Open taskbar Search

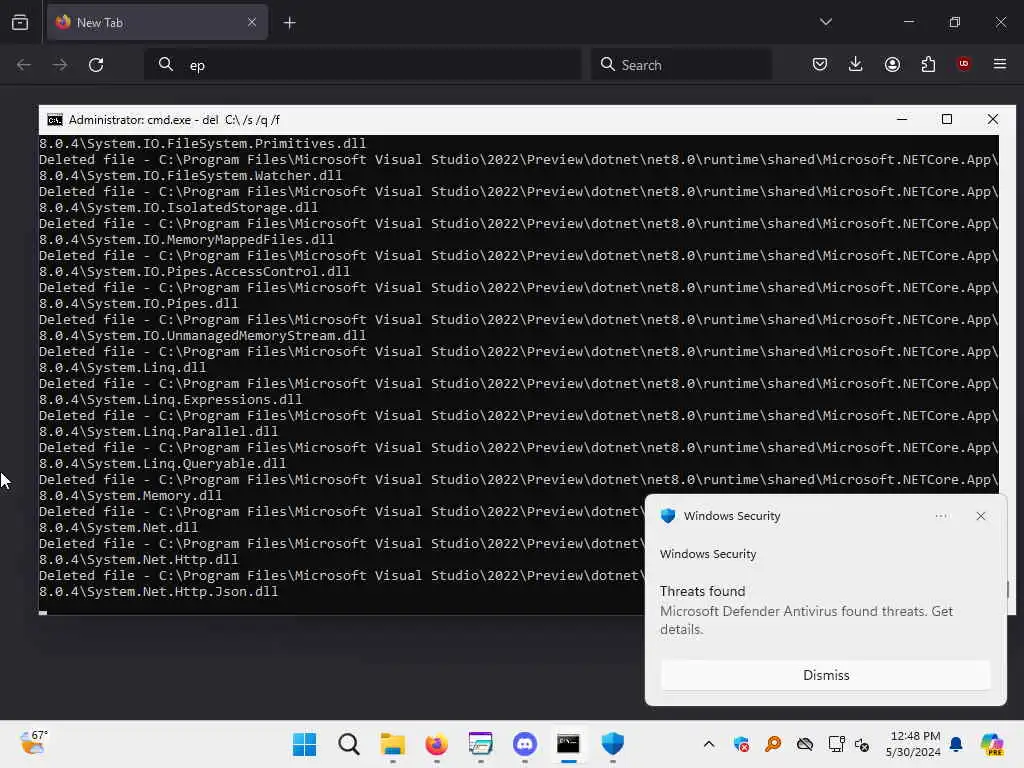(349, 744)
